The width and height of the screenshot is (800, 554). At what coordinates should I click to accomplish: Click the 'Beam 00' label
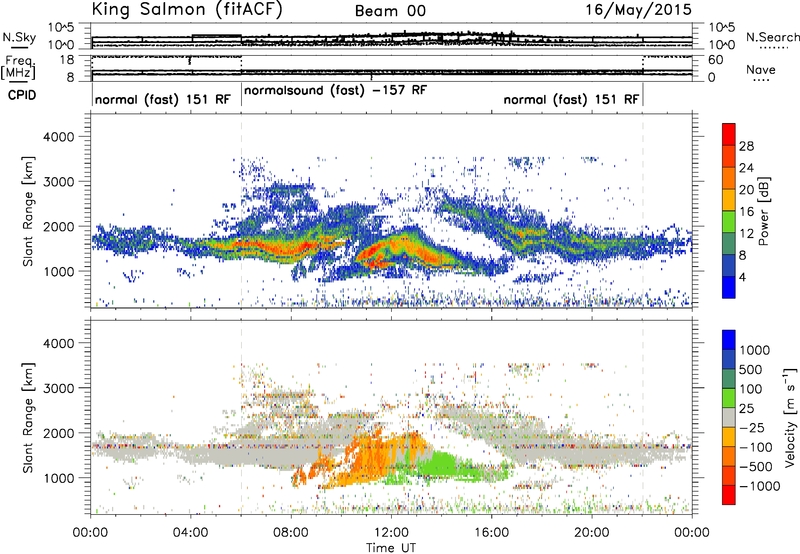pyautogui.click(x=390, y=11)
